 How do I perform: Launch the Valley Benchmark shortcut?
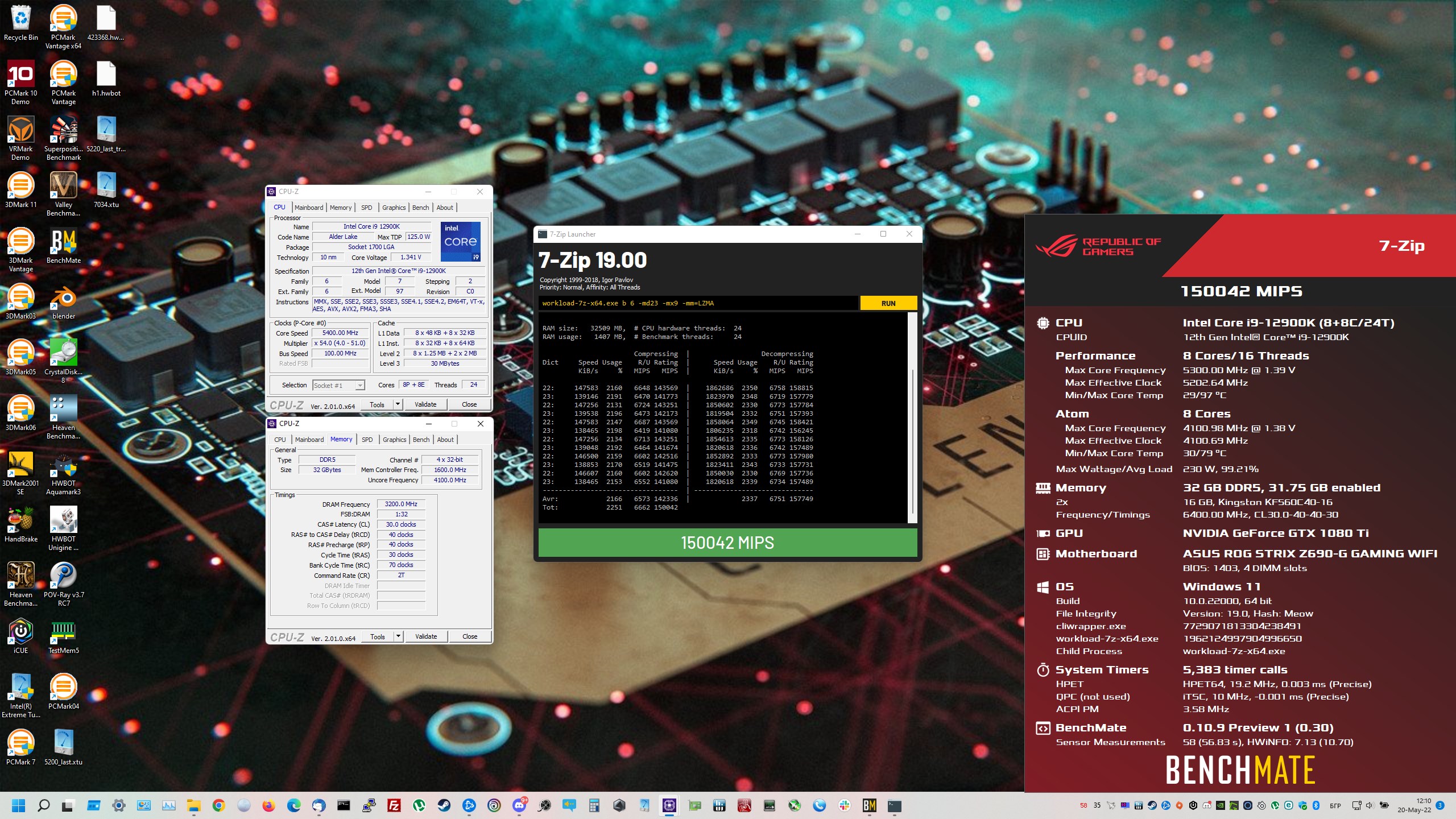(x=63, y=194)
